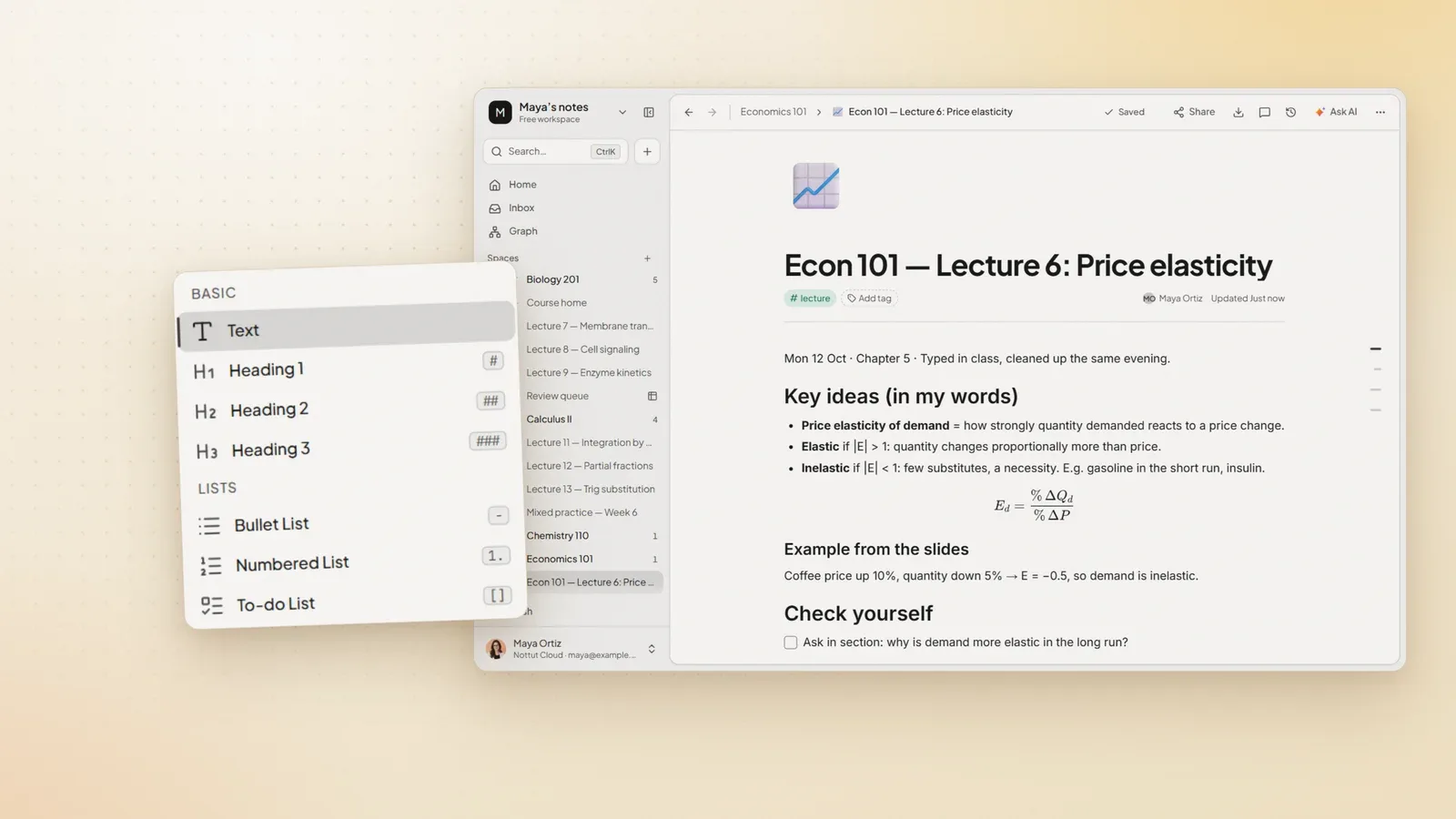Viewport: 1456px width, 819px height.
Task: Click the lecture tag chip
Action: coord(810,298)
